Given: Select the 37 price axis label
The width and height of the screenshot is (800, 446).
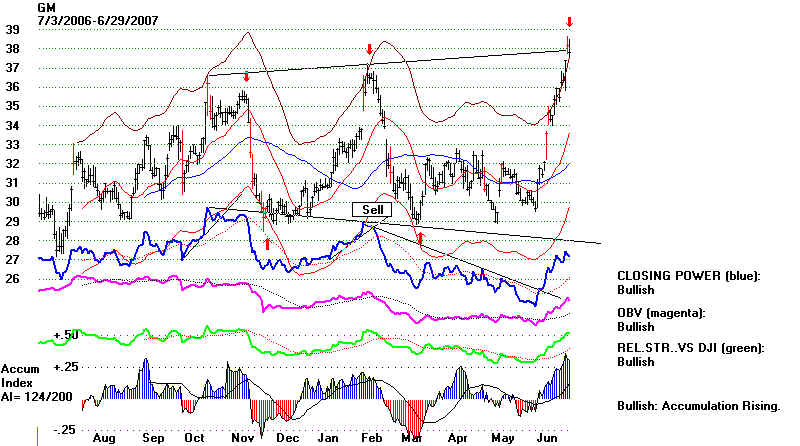Looking at the screenshot, I should coord(12,68).
